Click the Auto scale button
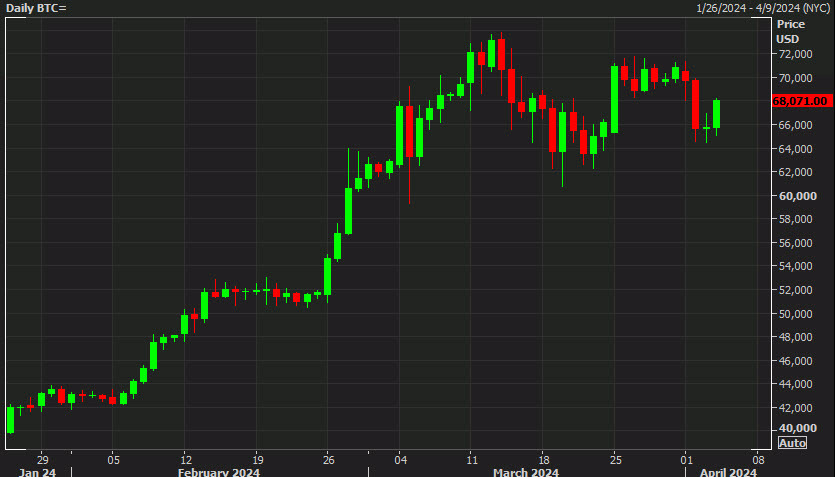Screen dimensions: 835x477 (792, 443)
